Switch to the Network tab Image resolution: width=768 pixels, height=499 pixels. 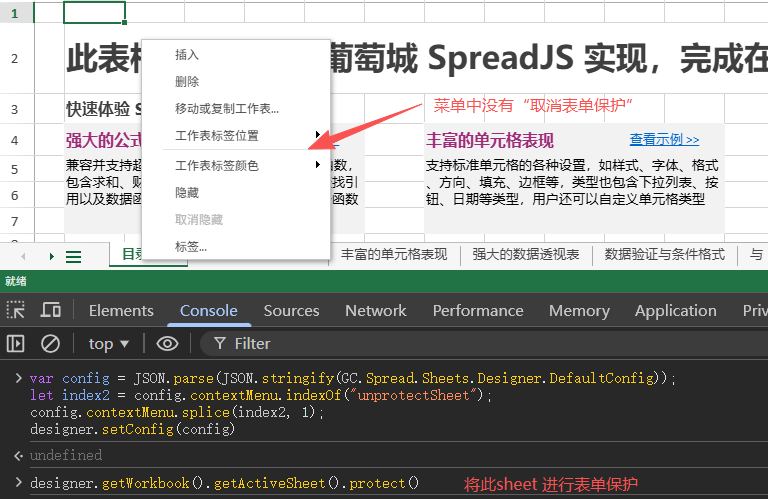click(376, 310)
